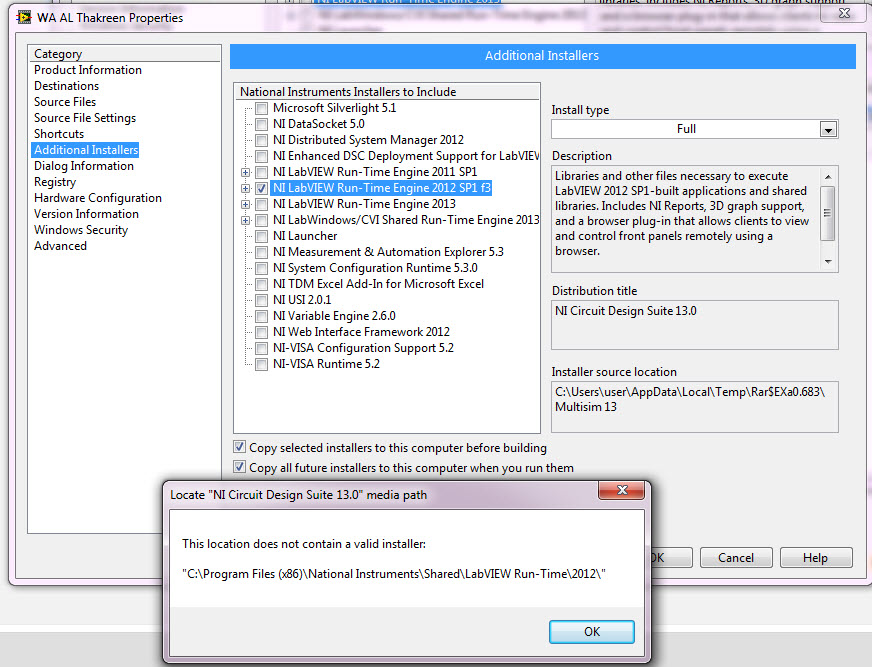872x667 pixels.
Task: Open the Shortcuts category
Action: tap(59, 134)
